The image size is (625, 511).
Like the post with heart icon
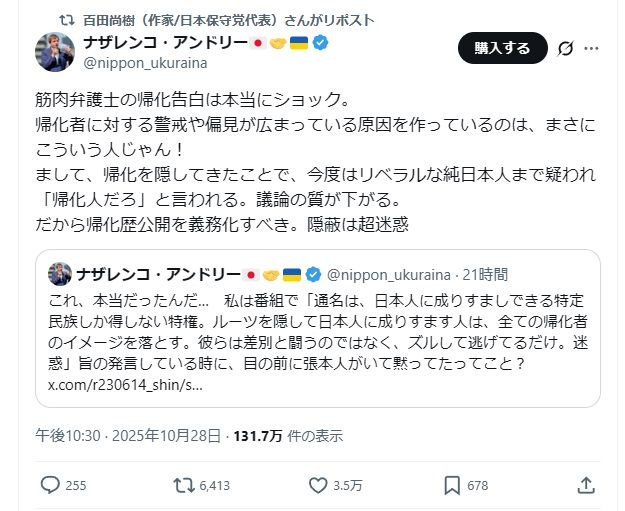tap(318, 485)
